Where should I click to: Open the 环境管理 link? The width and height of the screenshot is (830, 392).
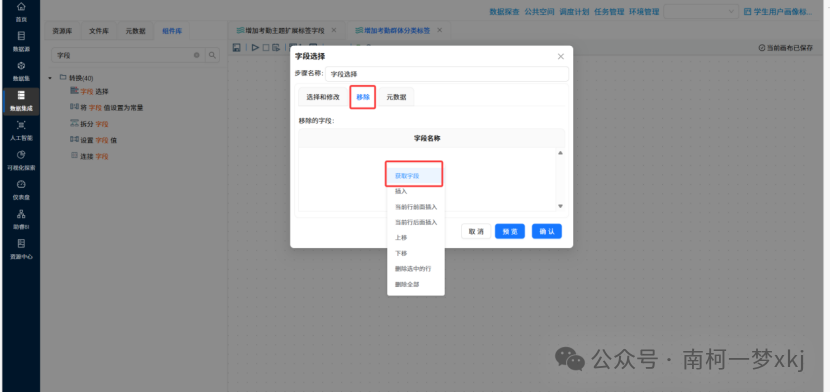(x=644, y=12)
